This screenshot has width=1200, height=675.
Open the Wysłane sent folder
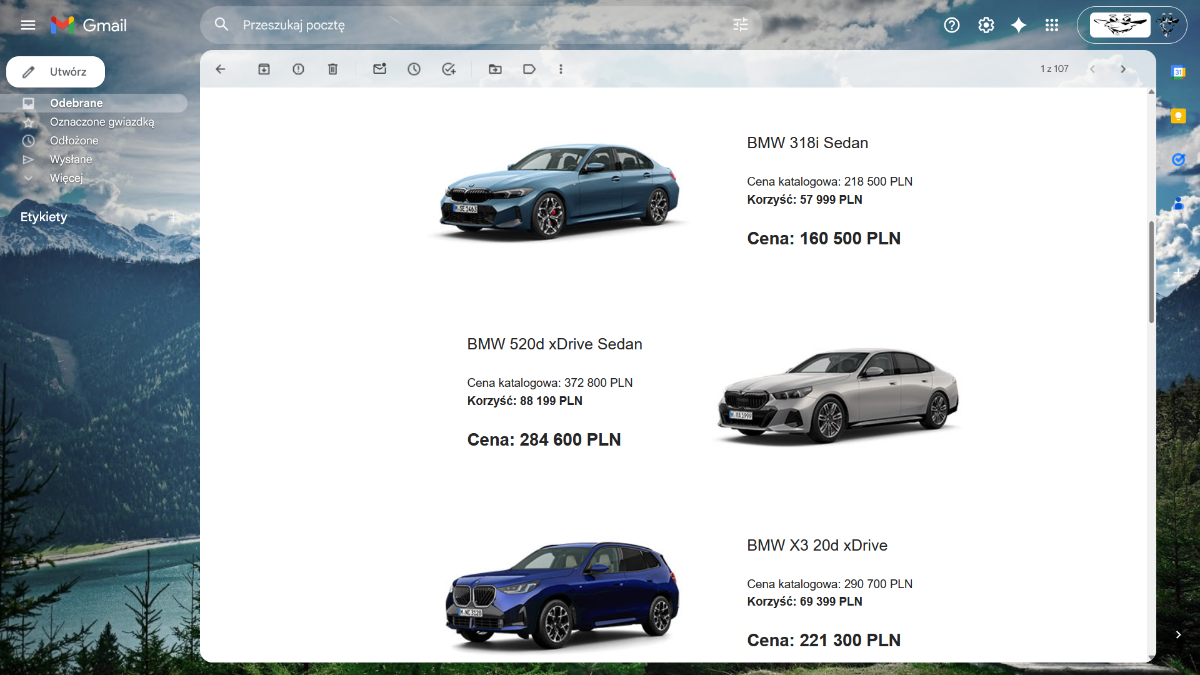[71, 159]
